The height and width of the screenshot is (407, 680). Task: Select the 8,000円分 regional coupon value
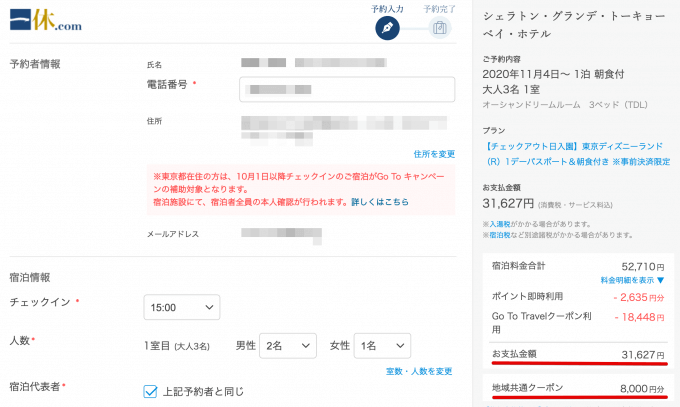pos(642,389)
